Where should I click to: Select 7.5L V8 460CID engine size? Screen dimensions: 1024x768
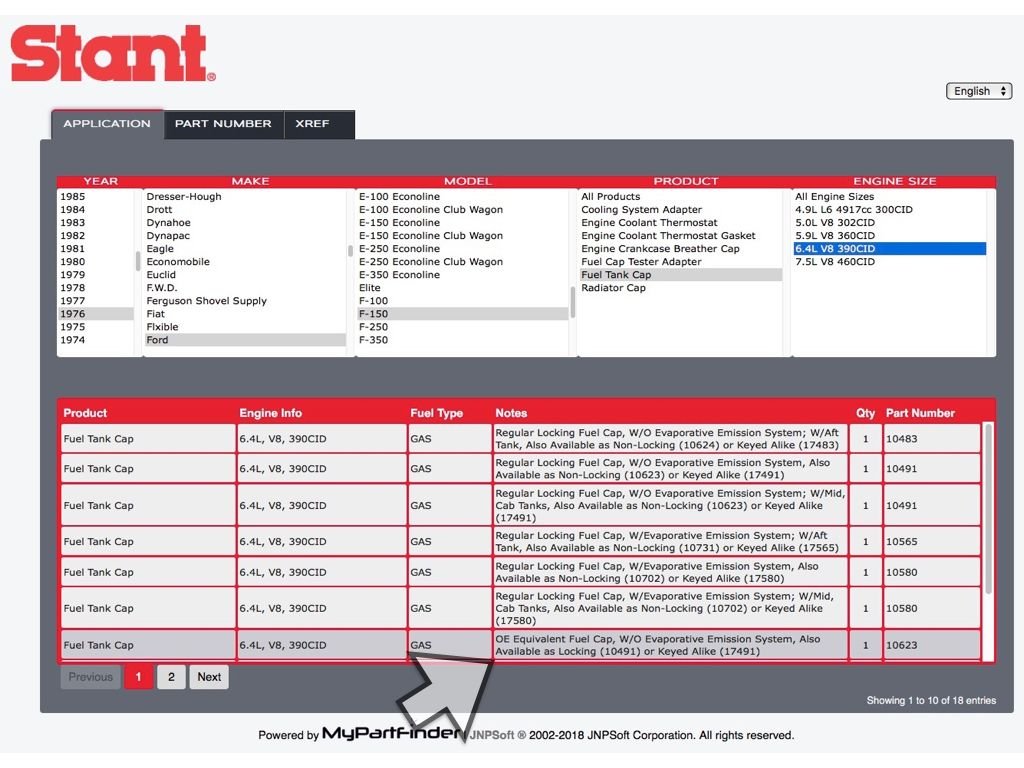pos(835,262)
